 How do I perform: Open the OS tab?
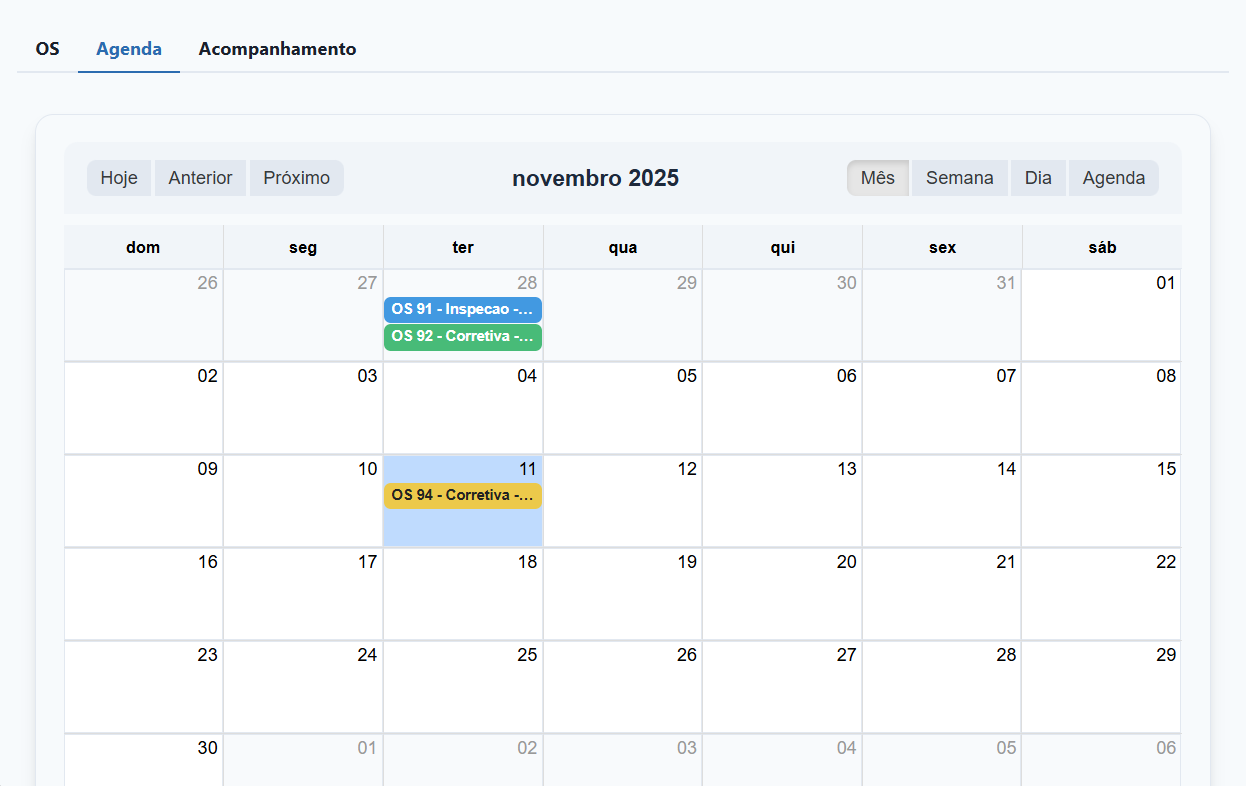point(47,49)
